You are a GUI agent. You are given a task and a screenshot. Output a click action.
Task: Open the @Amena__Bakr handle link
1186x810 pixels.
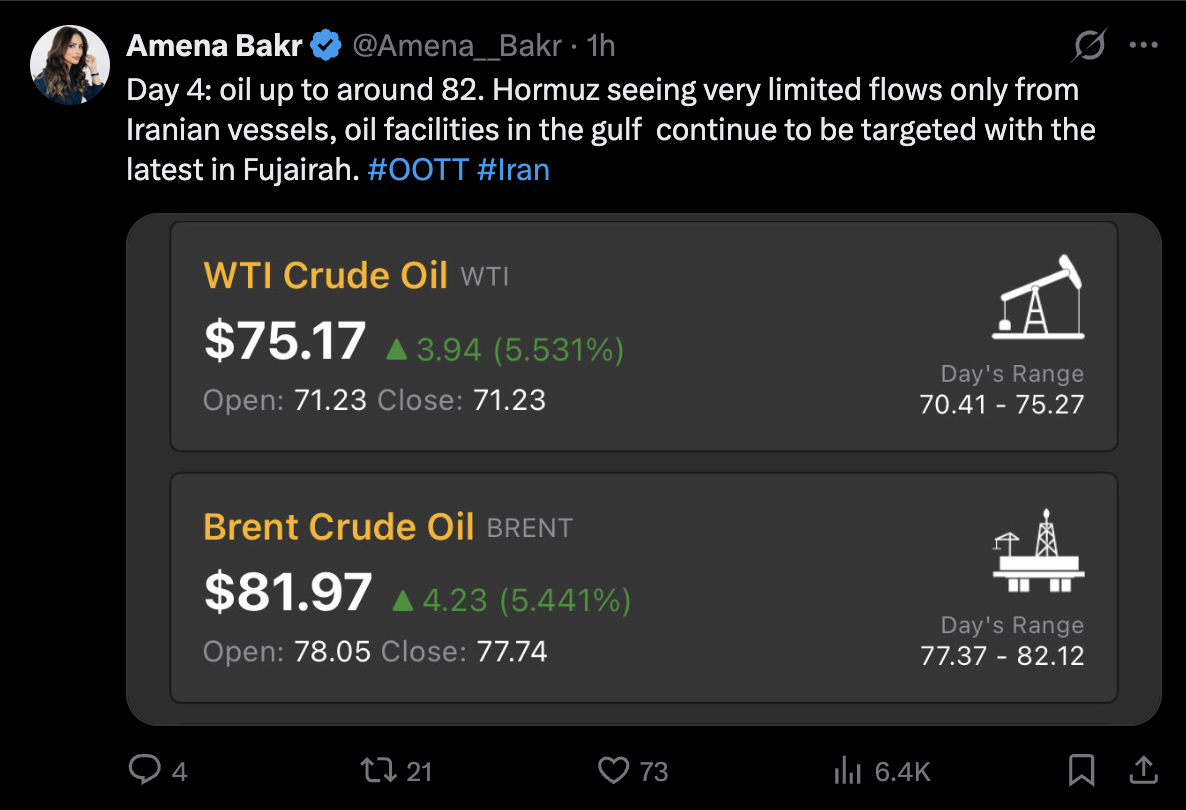tap(459, 45)
